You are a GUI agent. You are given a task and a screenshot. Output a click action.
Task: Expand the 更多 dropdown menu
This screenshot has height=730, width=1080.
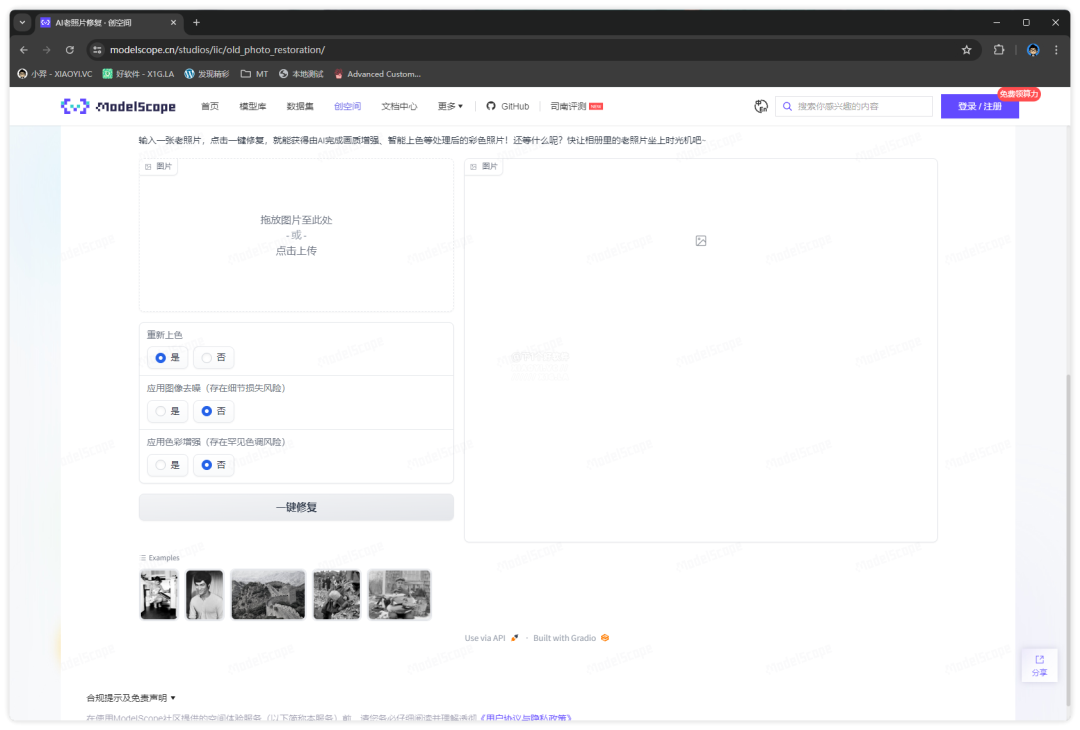point(450,106)
